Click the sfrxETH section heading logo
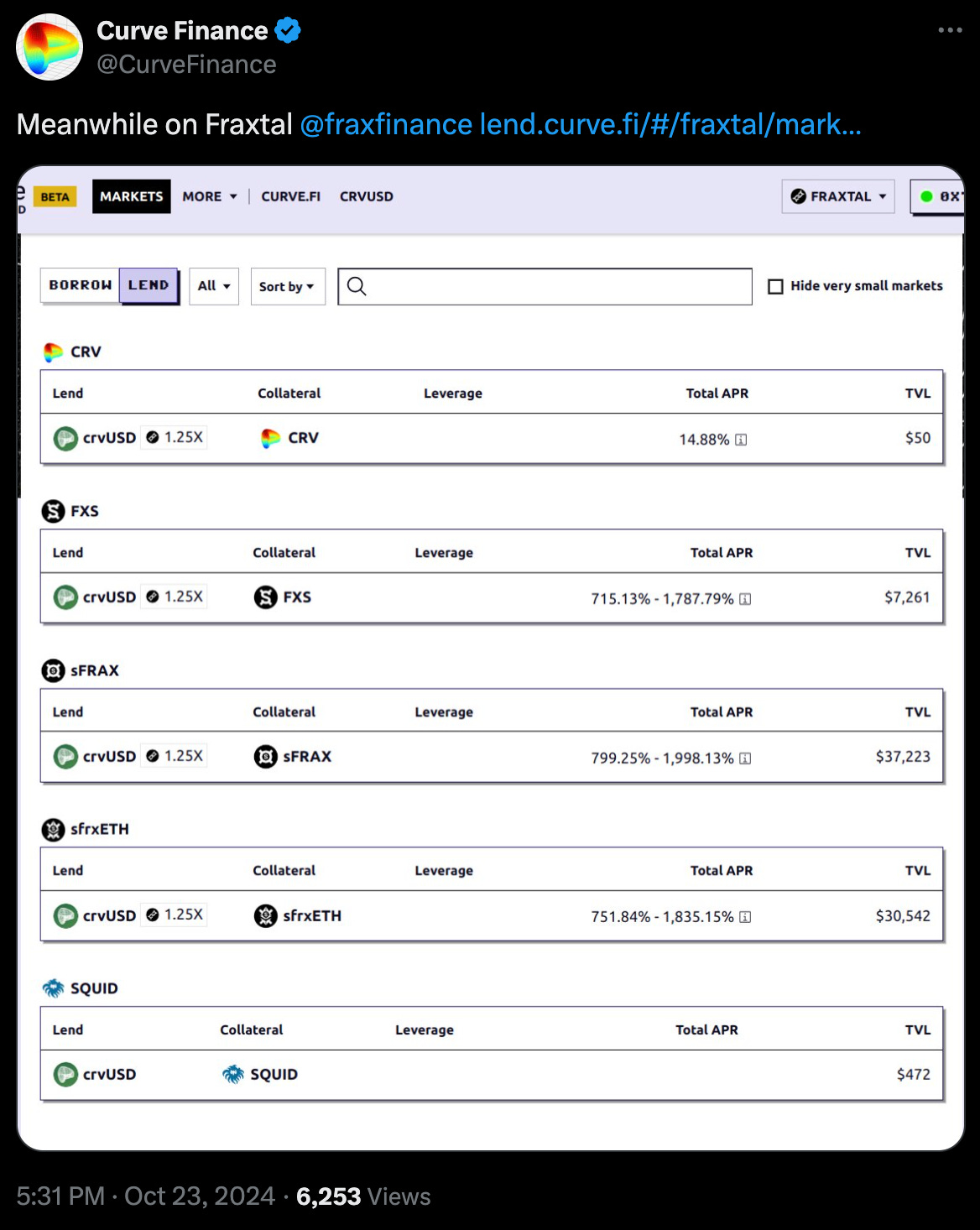Screen dimensions: 980x1230 [53, 830]
